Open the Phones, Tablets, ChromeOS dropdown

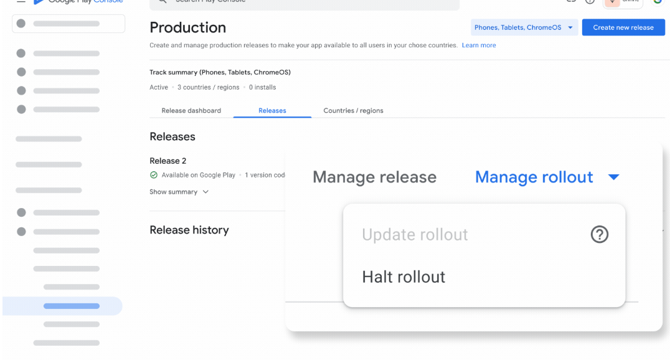click(x=524, y=27)
